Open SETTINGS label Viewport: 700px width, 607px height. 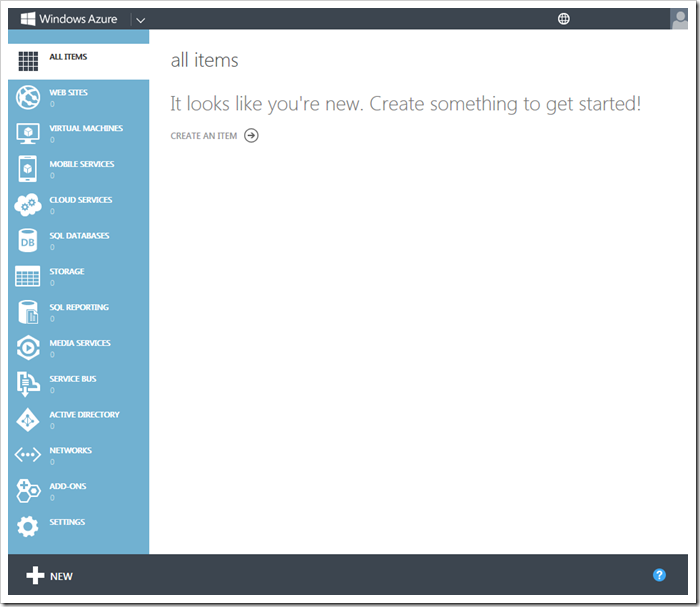[67, 522]
